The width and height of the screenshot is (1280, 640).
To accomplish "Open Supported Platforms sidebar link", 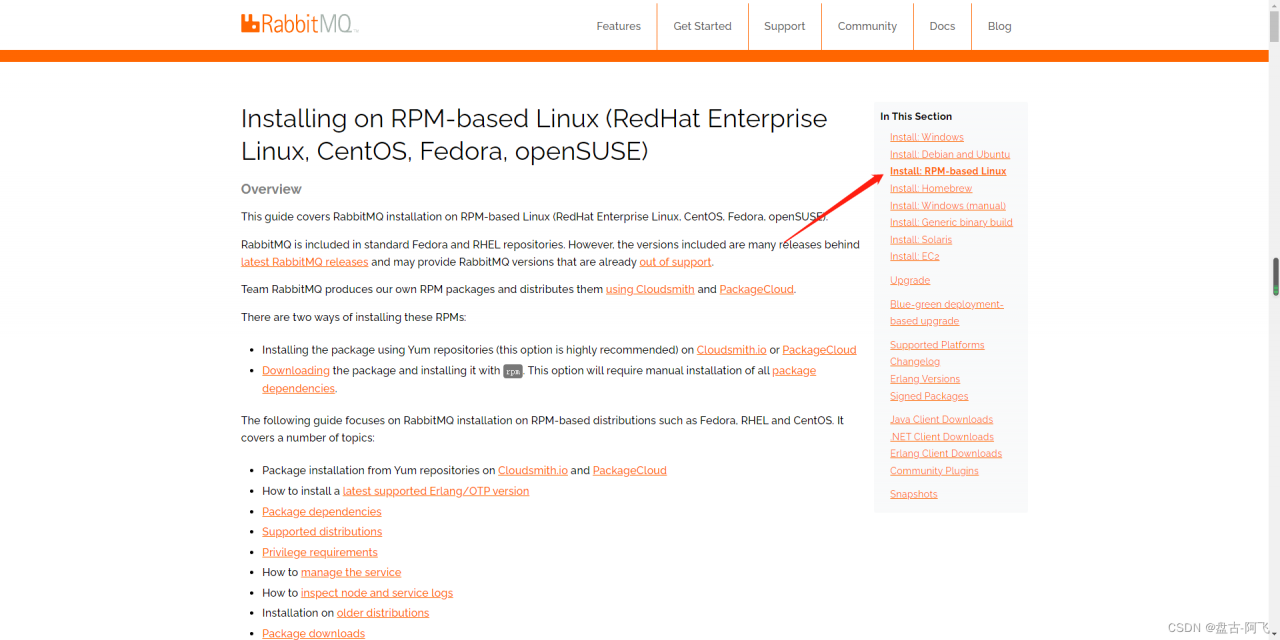I will pyautogui.click(x=937, y=345).
